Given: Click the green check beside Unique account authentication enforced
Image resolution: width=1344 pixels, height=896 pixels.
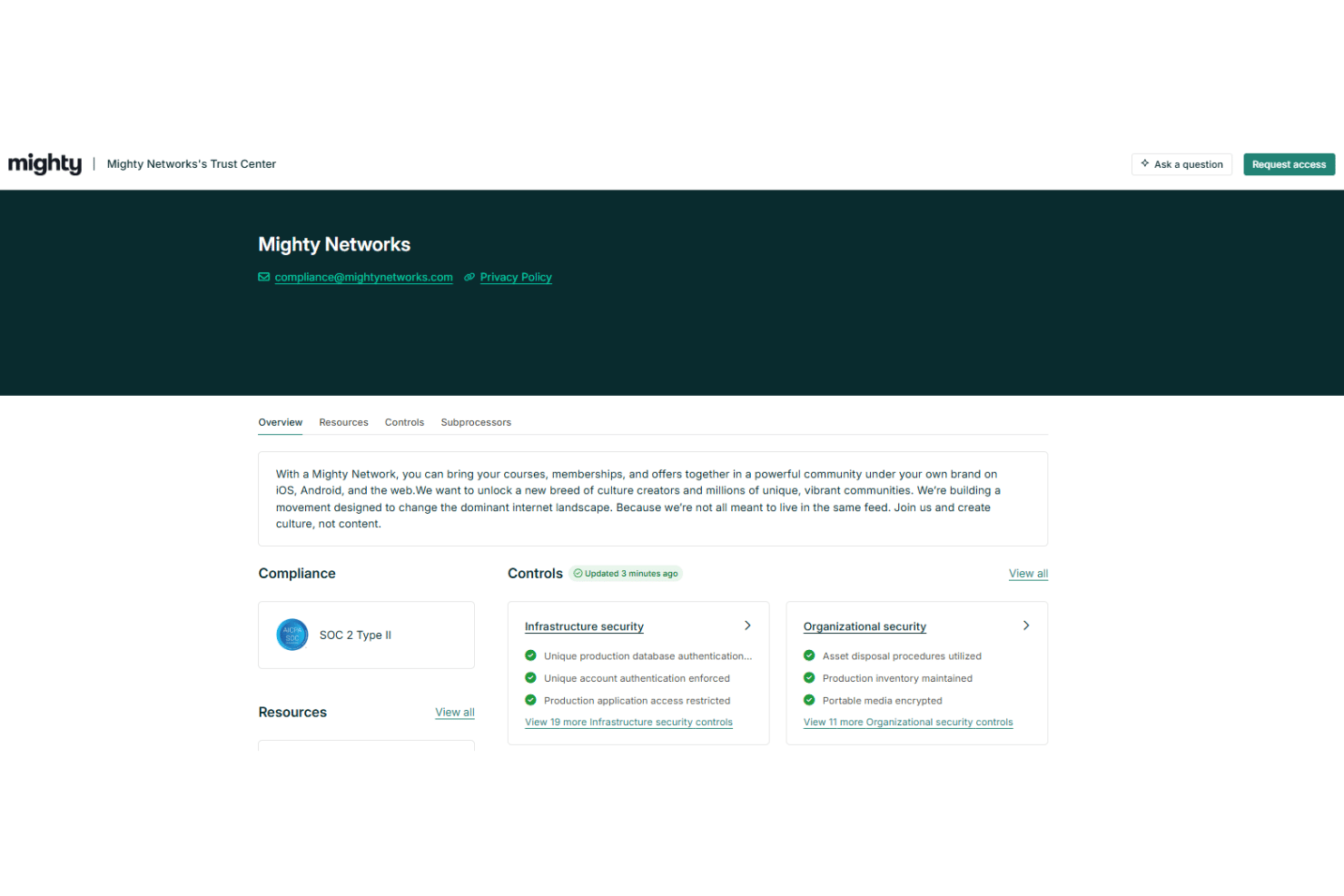Looking at the screenshot, I should click(530, 677).
